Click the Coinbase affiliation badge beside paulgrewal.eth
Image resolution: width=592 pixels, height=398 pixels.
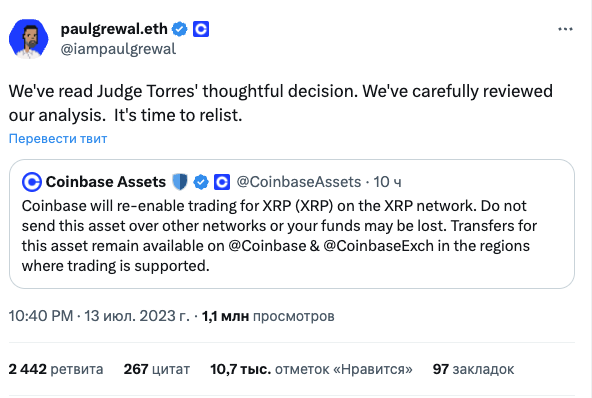pos(201,29)
